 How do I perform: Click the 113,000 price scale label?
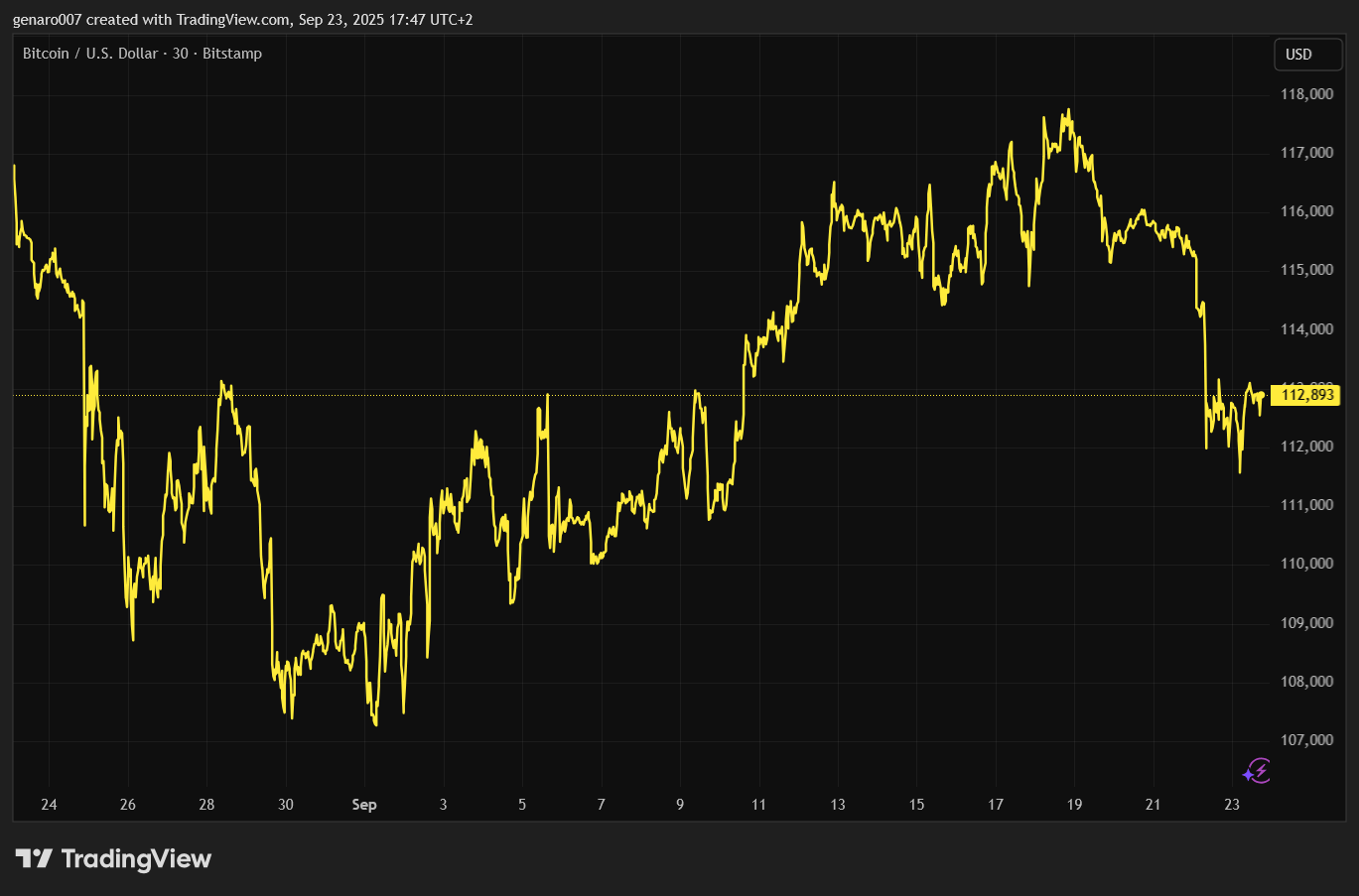point(1306,384)
